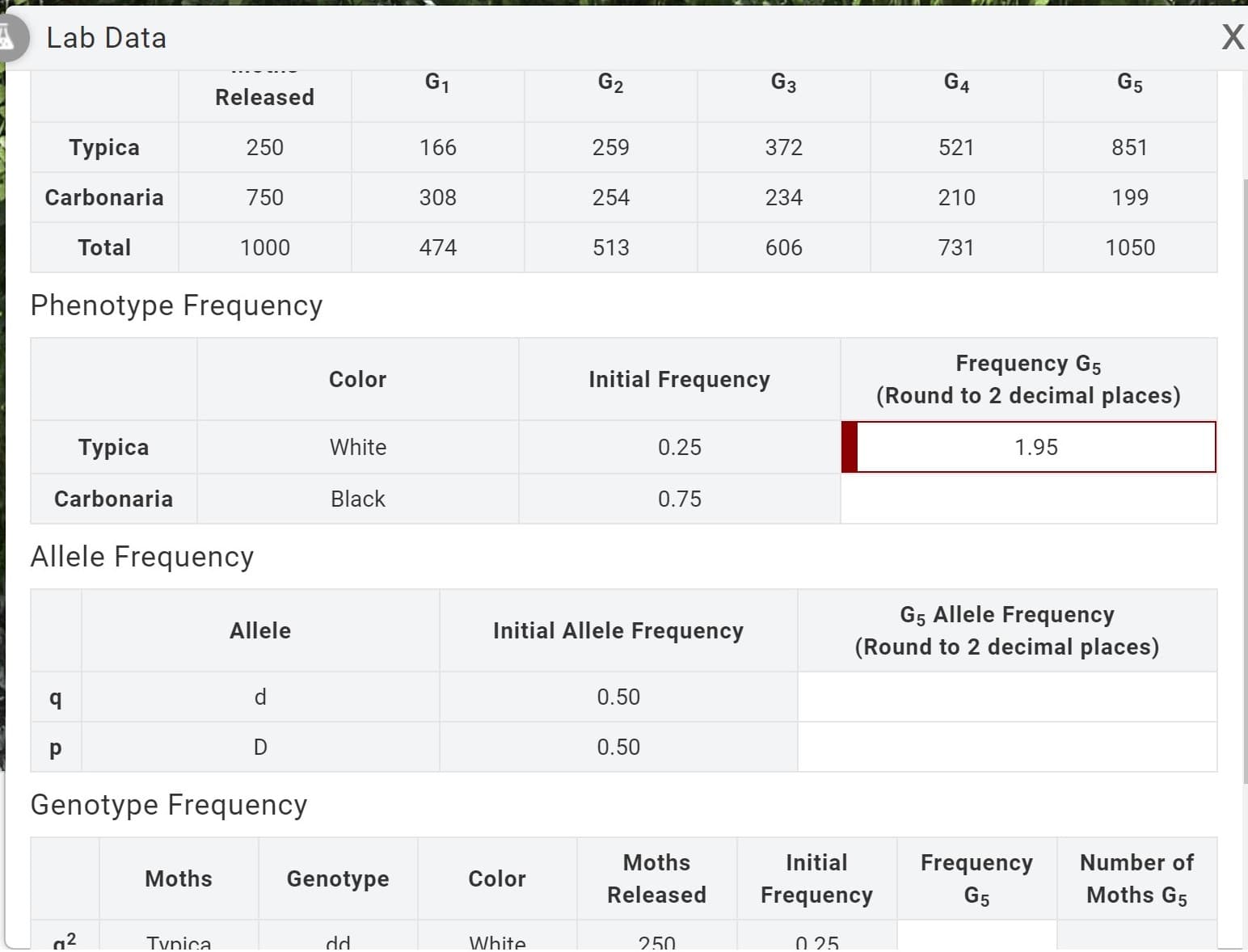The height and width of the screenshot is (952, 1248).
Task: Click the Typica G5 count 851
Action: tap(1129, 147)
